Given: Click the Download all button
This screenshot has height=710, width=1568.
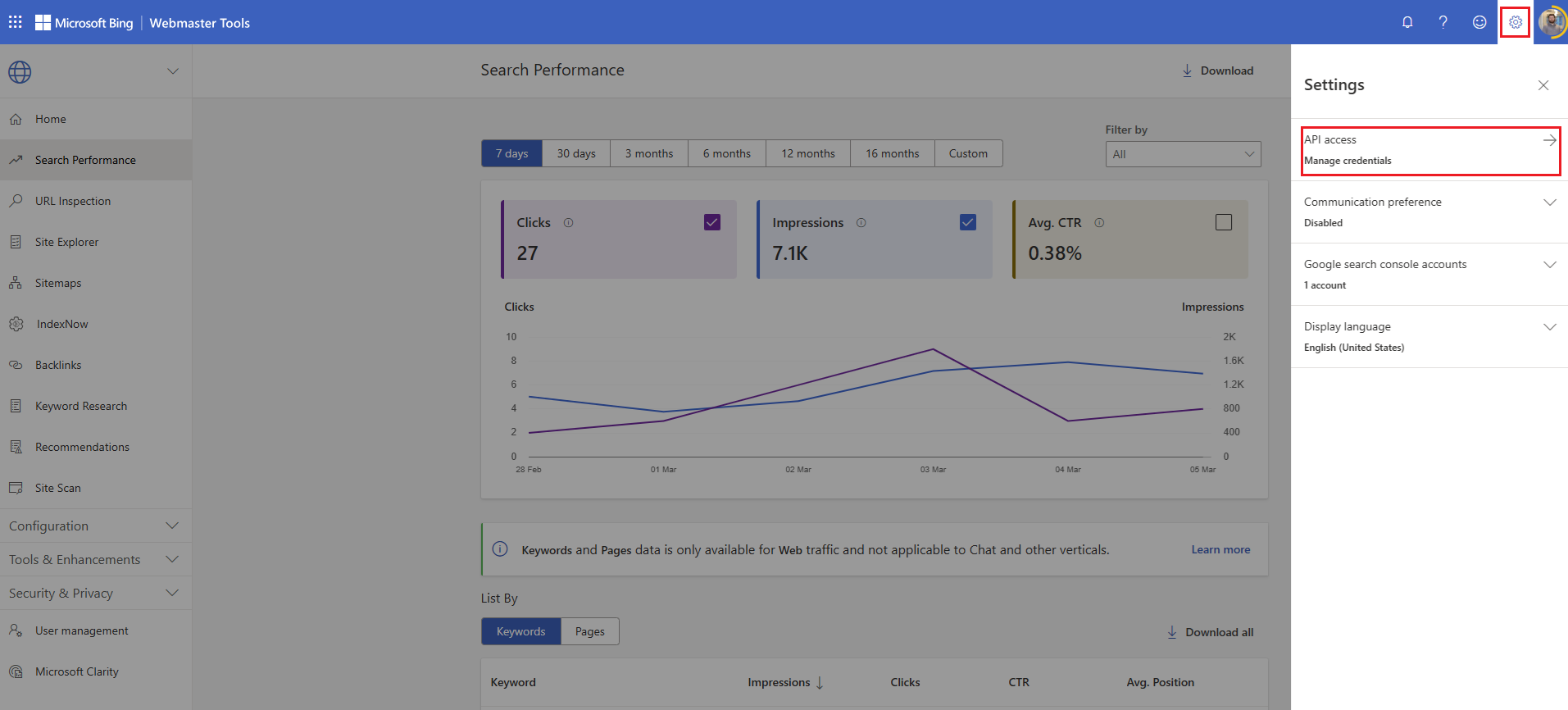Looking at the screenshot, I should point(1211,632).
